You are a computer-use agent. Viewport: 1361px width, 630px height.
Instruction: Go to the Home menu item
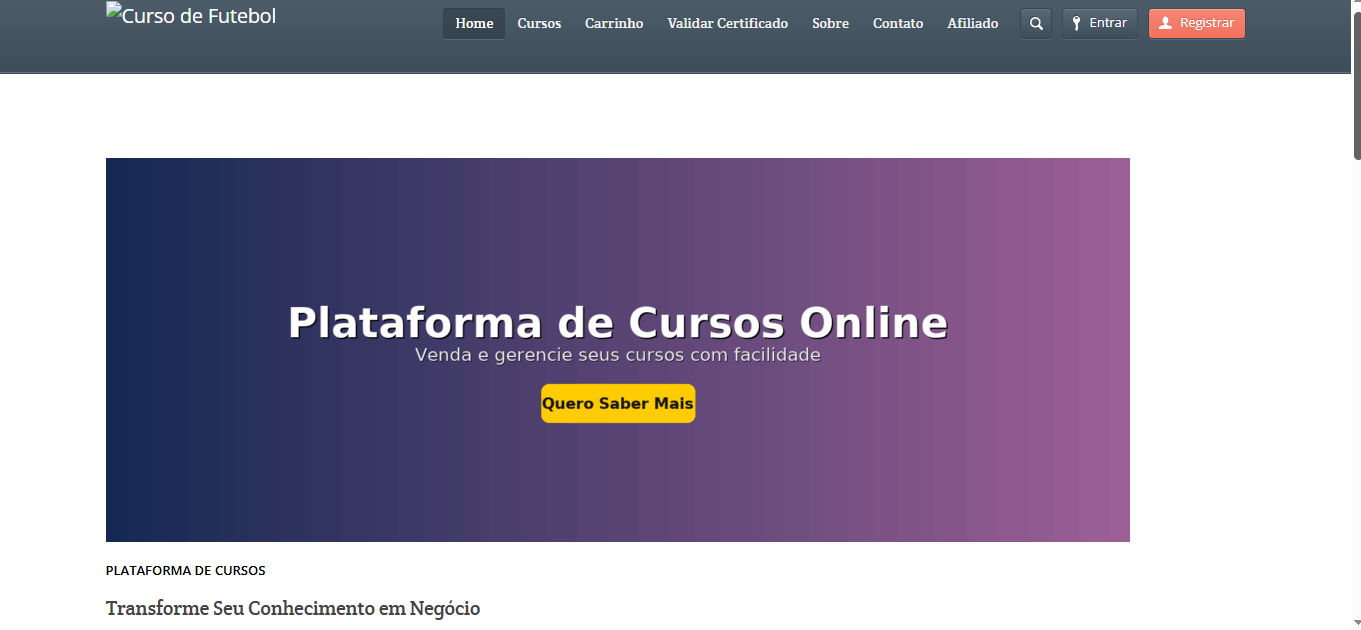pyautogui.click(x=474, y=23)
